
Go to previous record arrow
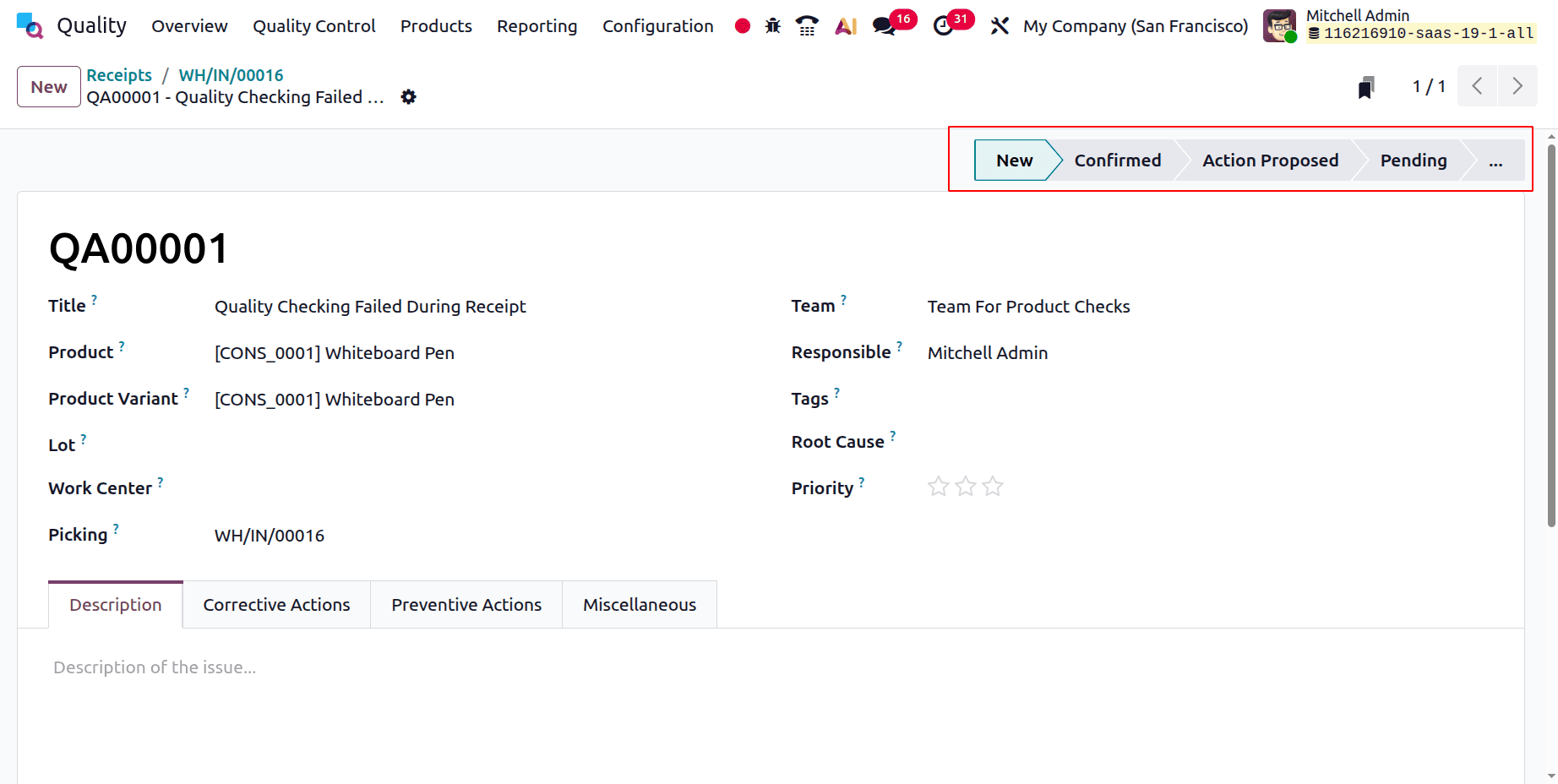1477,86
